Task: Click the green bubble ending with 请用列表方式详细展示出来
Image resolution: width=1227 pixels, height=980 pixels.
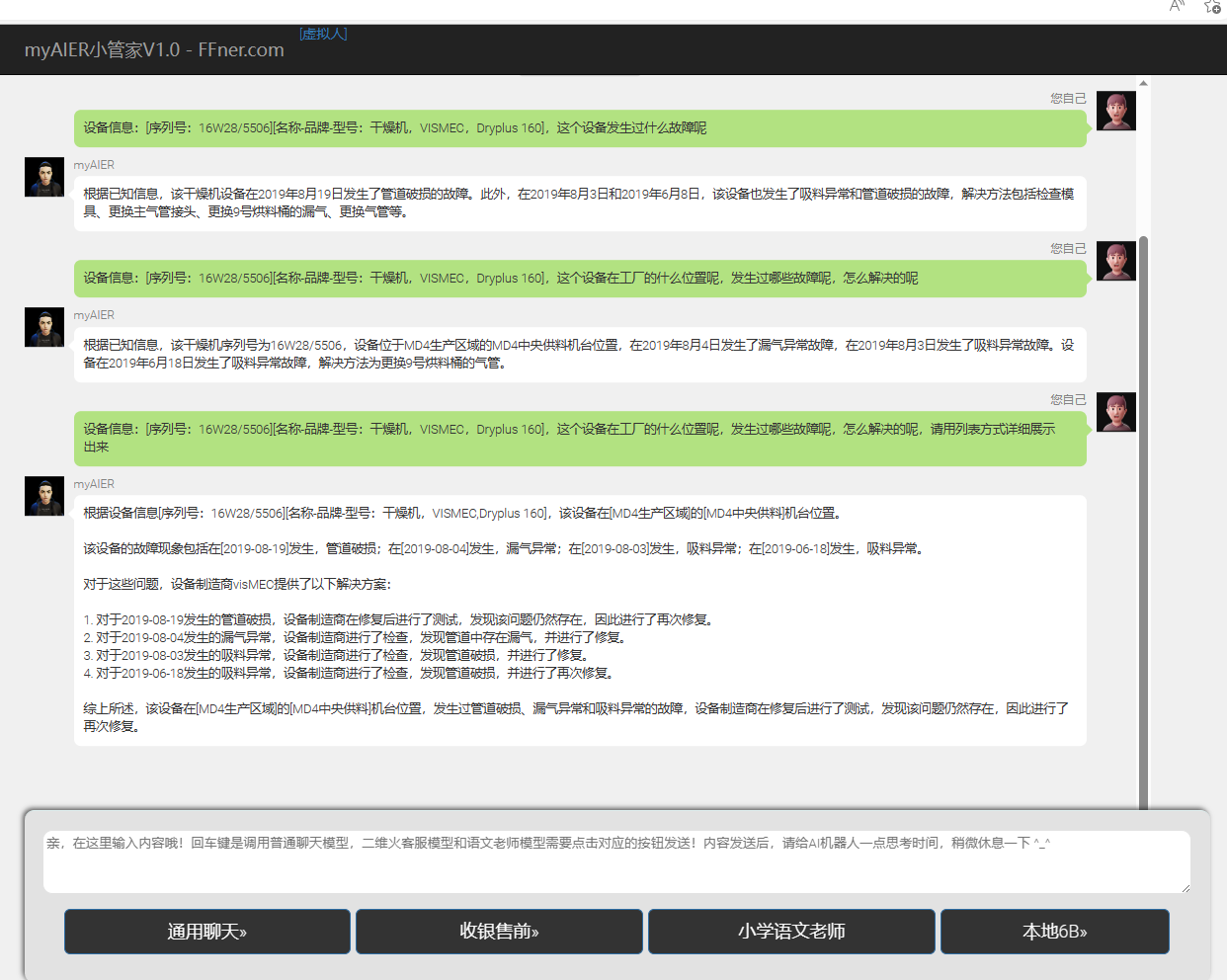Action: pyautogui.click(x=580, y=438)
